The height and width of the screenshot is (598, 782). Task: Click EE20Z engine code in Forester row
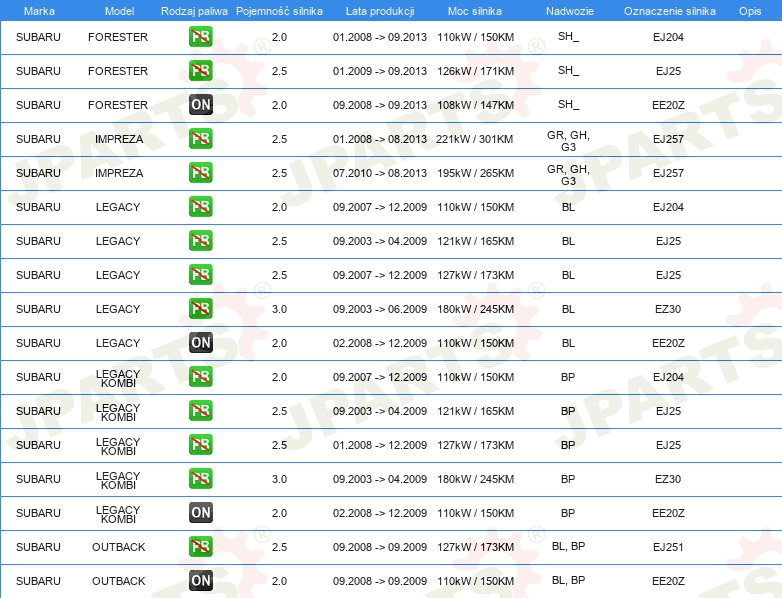tap(668, 105)
